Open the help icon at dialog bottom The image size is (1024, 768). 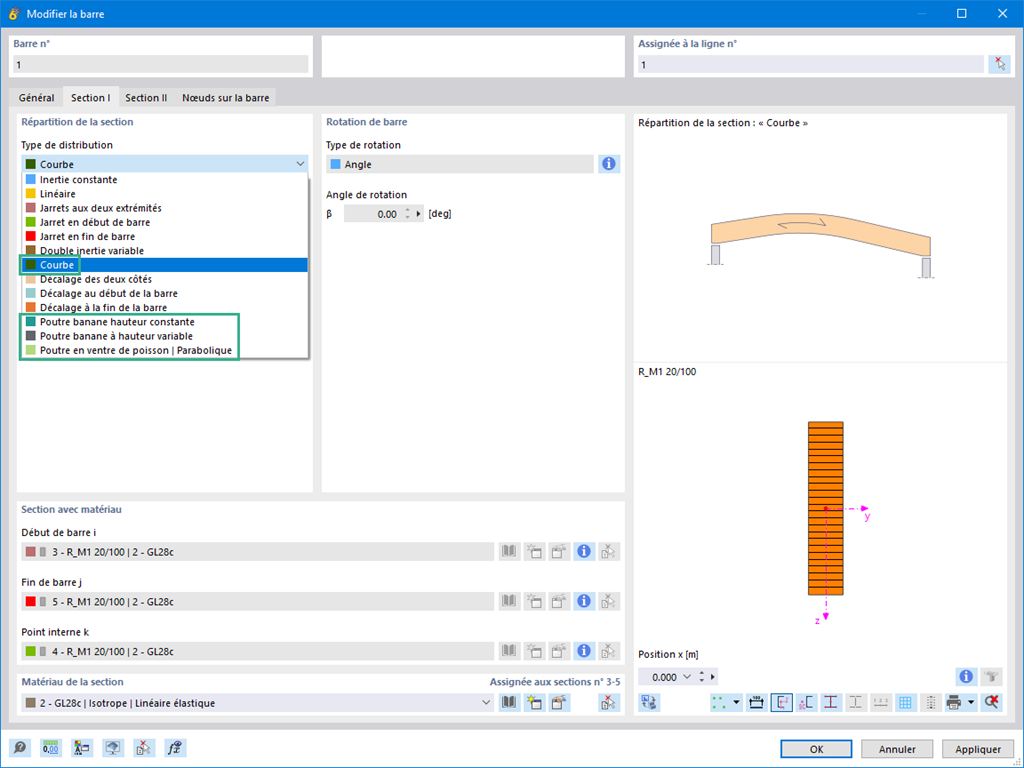coord(20,748)
